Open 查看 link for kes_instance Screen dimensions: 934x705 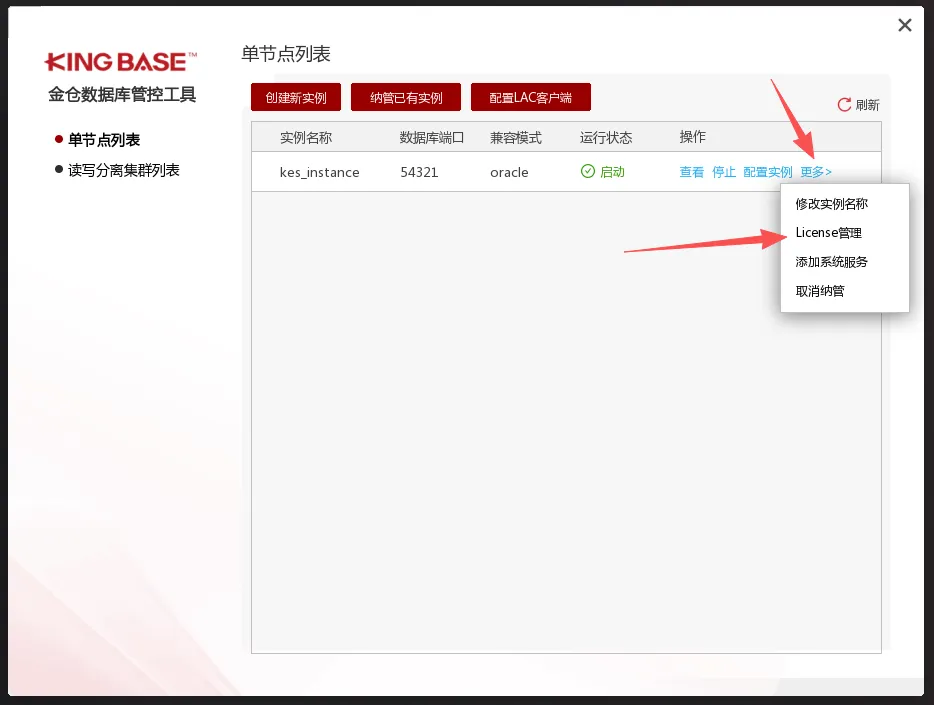coord(692,172)
